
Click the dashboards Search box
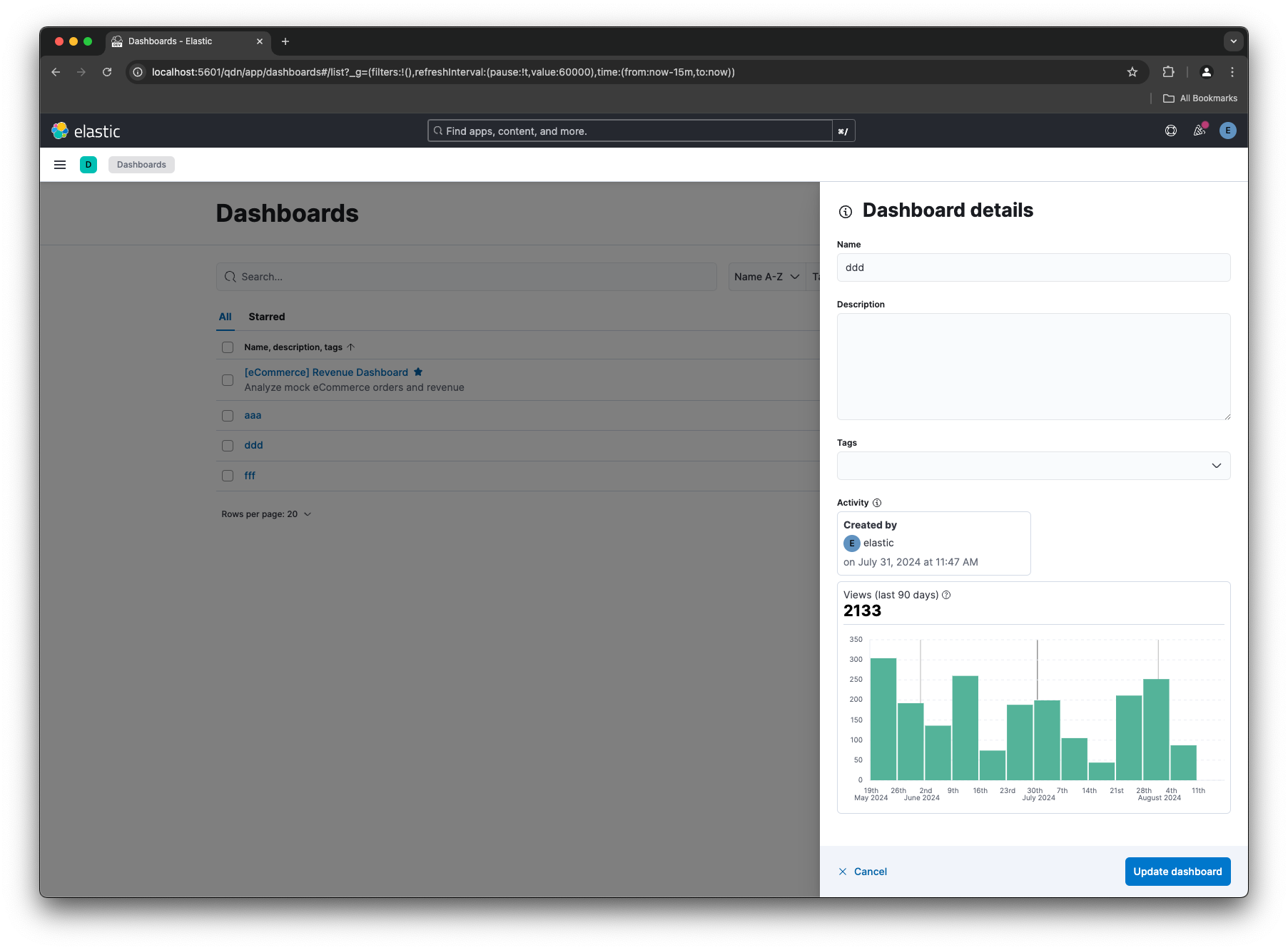point(467,277)
